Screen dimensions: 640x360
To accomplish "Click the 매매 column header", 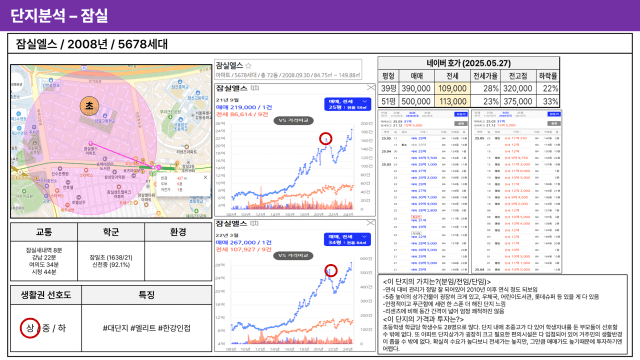I will 416,76.
